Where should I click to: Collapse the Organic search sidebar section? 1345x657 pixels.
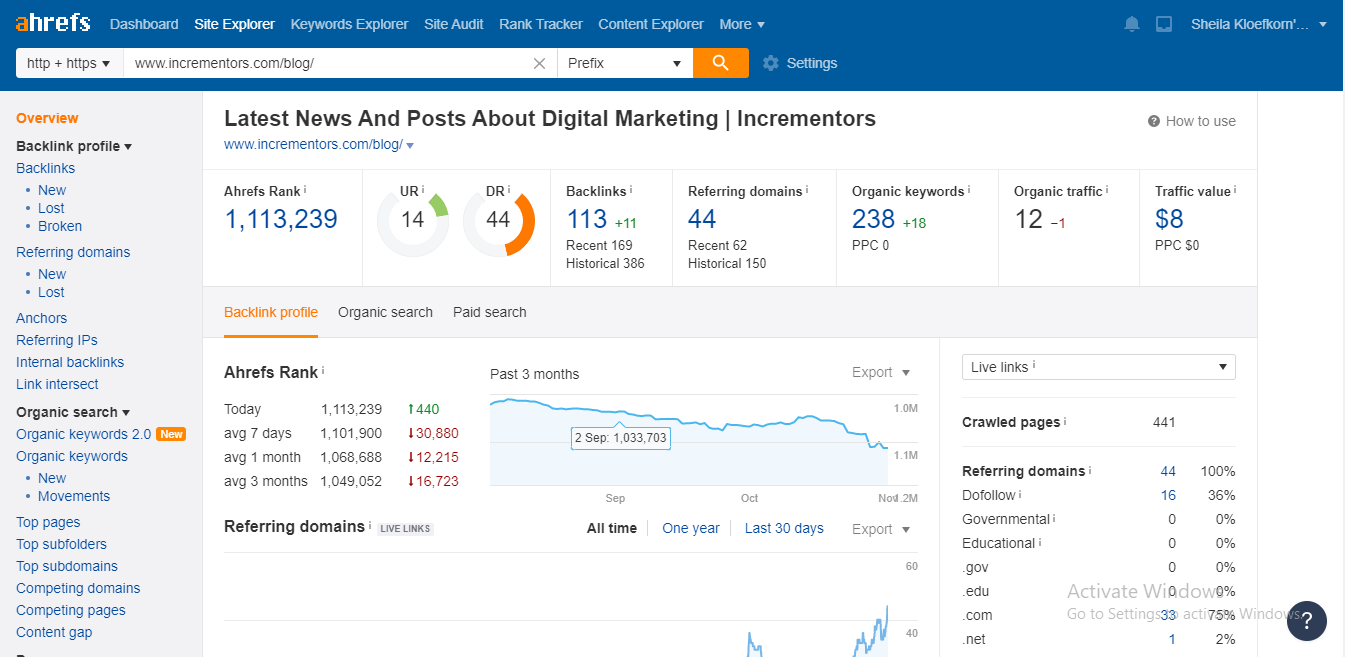pos(73,412)
